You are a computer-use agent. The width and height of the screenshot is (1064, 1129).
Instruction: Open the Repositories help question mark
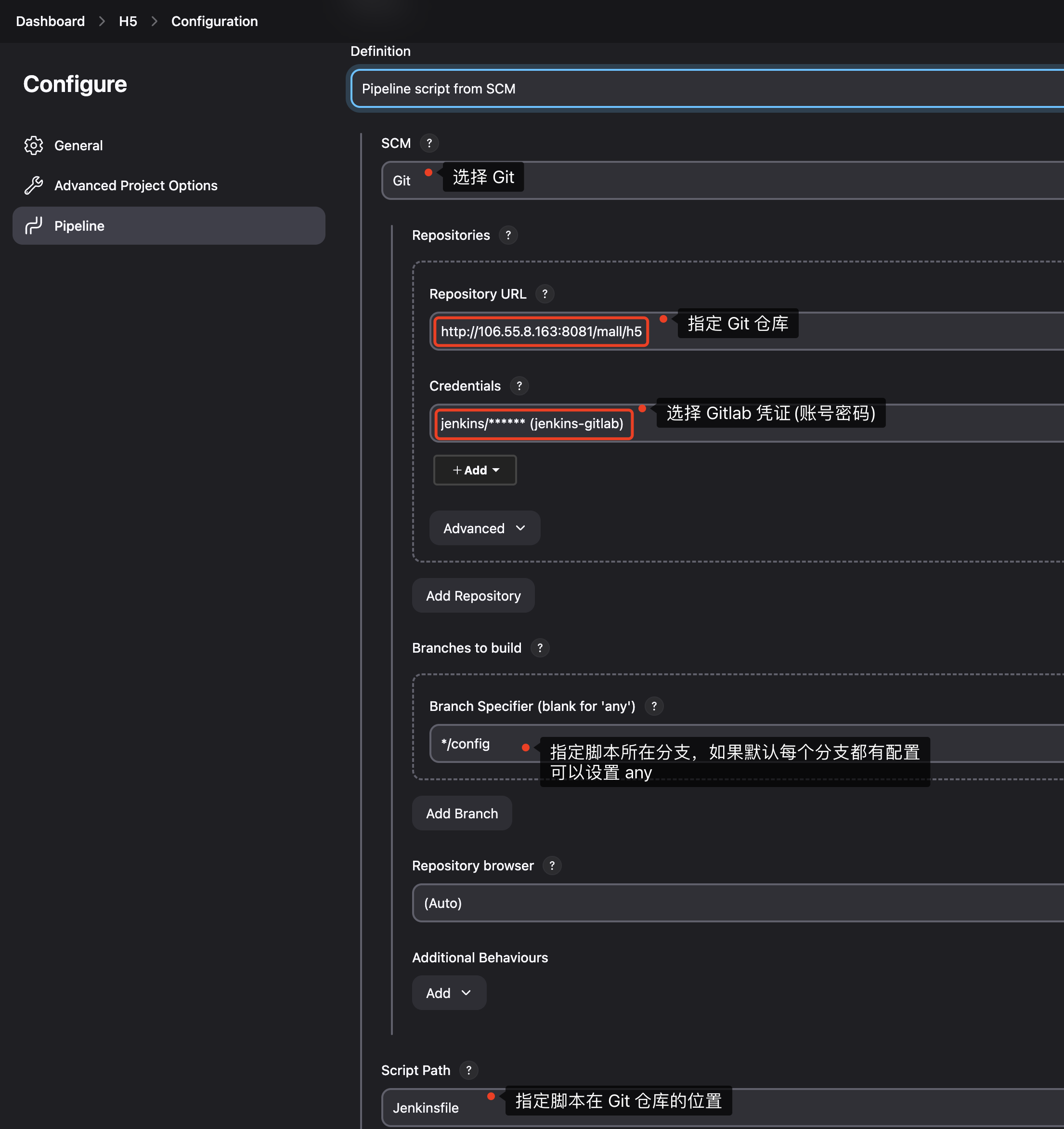click(x=508, y=235)
